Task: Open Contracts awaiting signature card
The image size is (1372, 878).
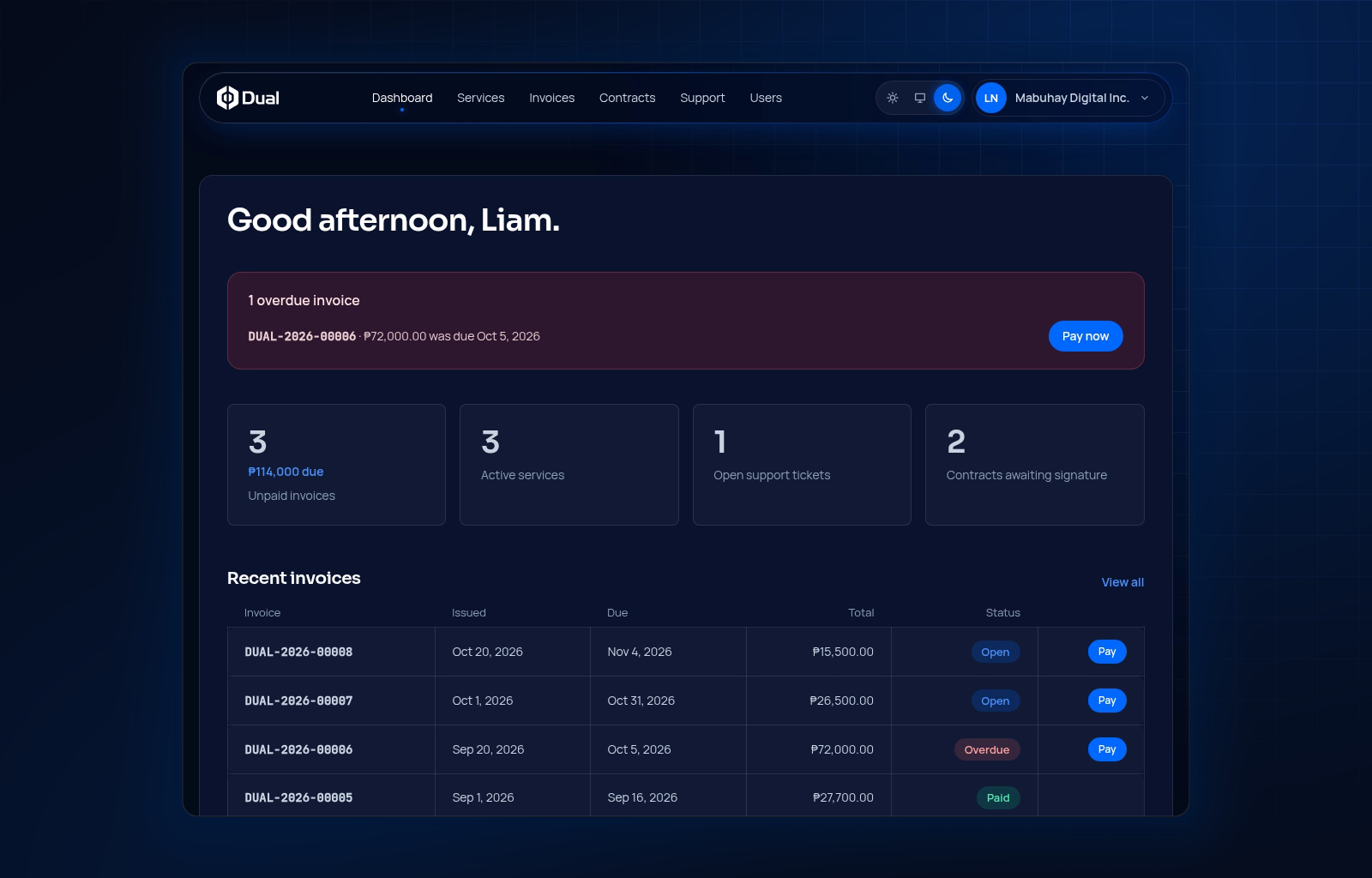Action: click(1035, 465)
